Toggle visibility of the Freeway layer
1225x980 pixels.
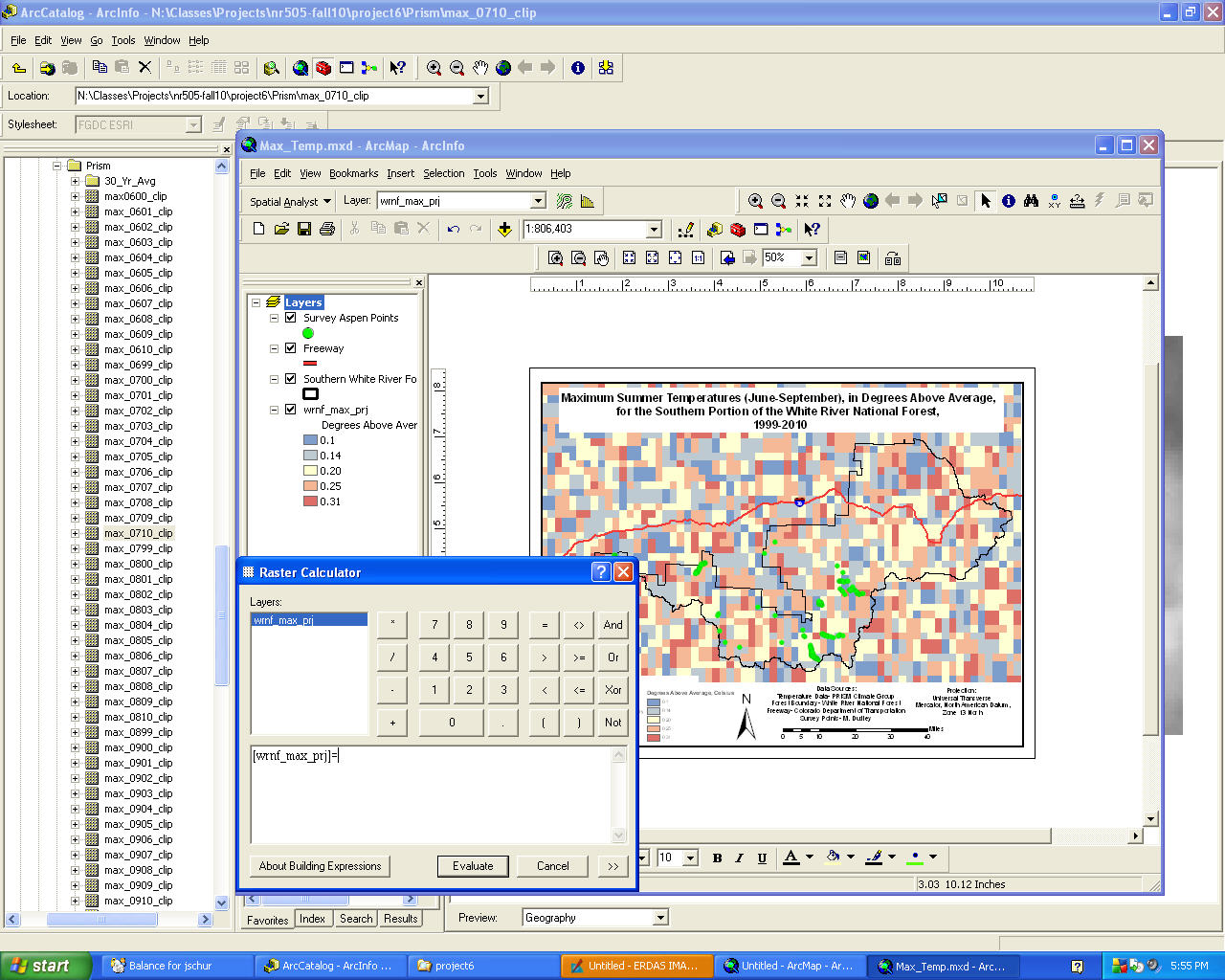click(290, 348)
